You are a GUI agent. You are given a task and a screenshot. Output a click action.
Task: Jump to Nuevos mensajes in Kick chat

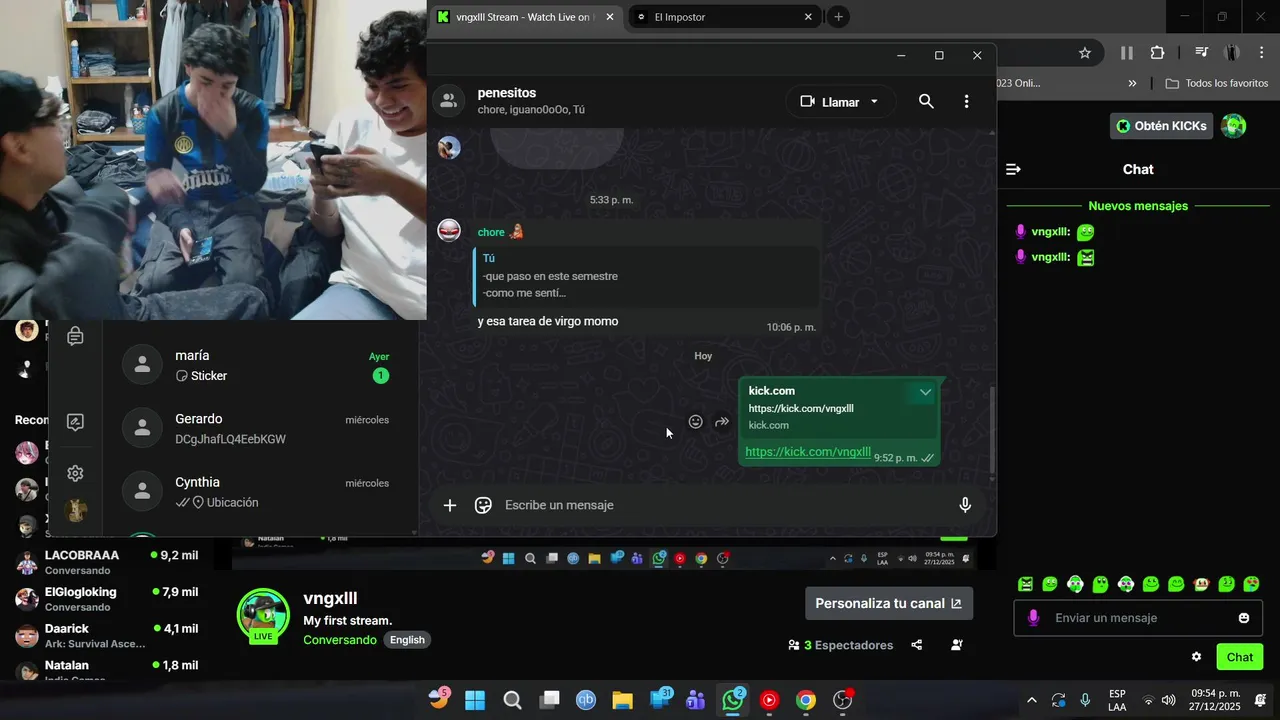[1138, 206]
